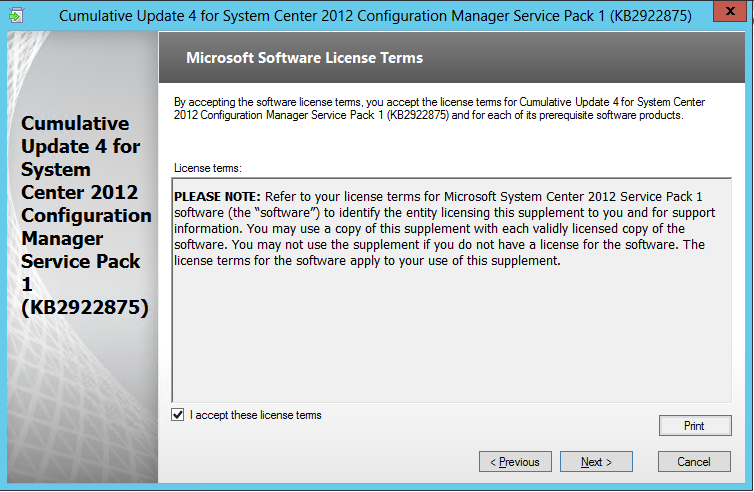
Task: Click the installer icon in title bar
Action: click(14, 15)
